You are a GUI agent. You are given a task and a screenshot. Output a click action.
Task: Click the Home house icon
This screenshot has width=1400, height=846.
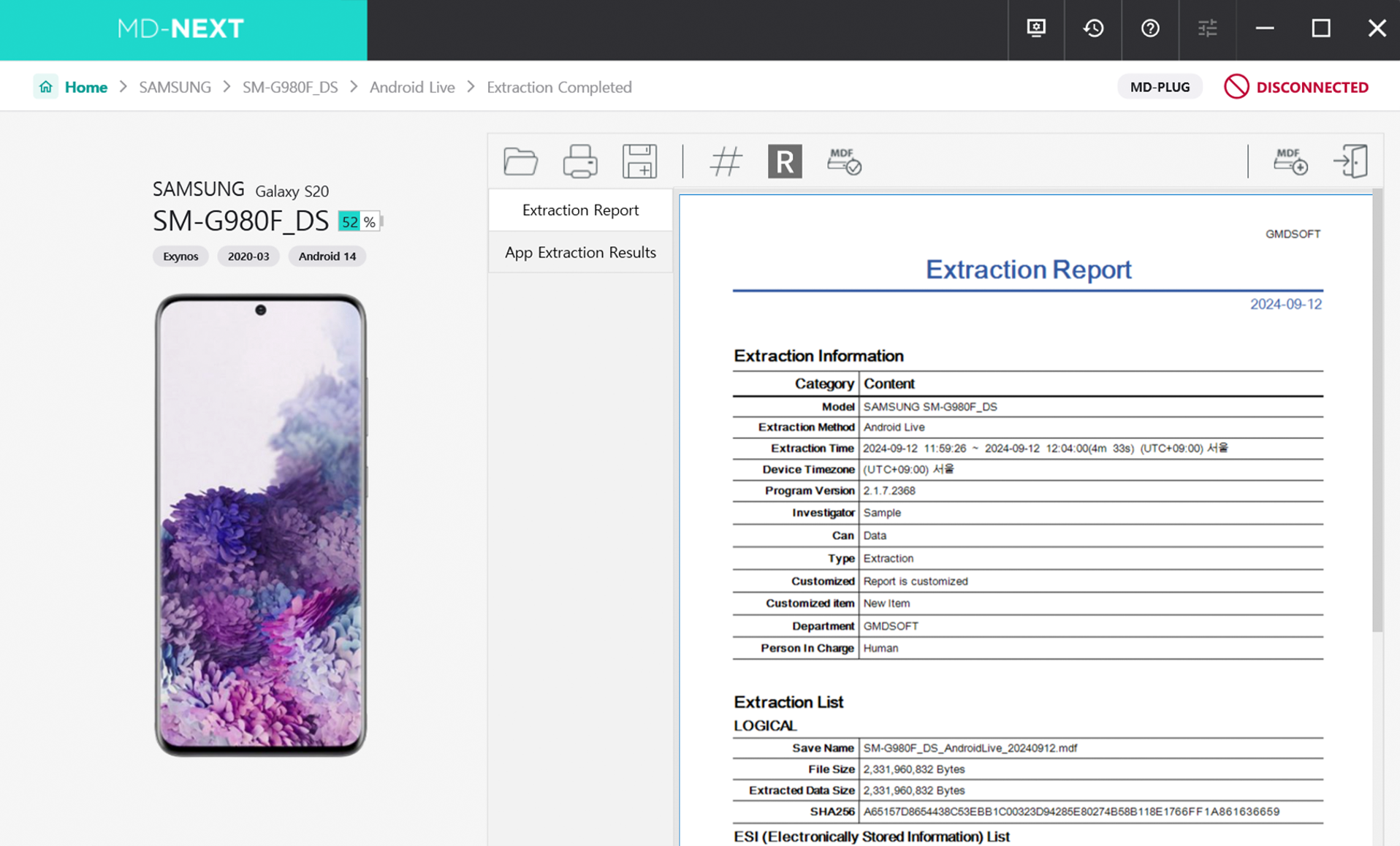(45, 87)
